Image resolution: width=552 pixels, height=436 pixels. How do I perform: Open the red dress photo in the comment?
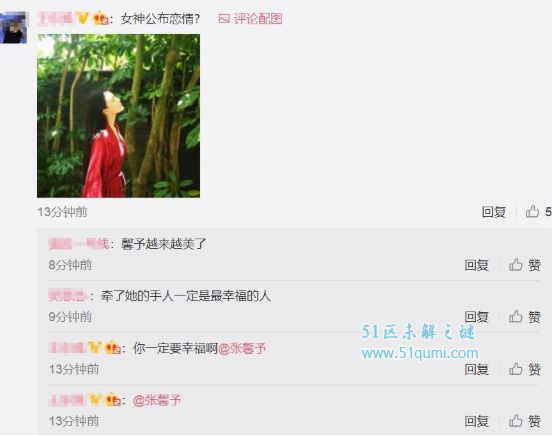(118, 116)
